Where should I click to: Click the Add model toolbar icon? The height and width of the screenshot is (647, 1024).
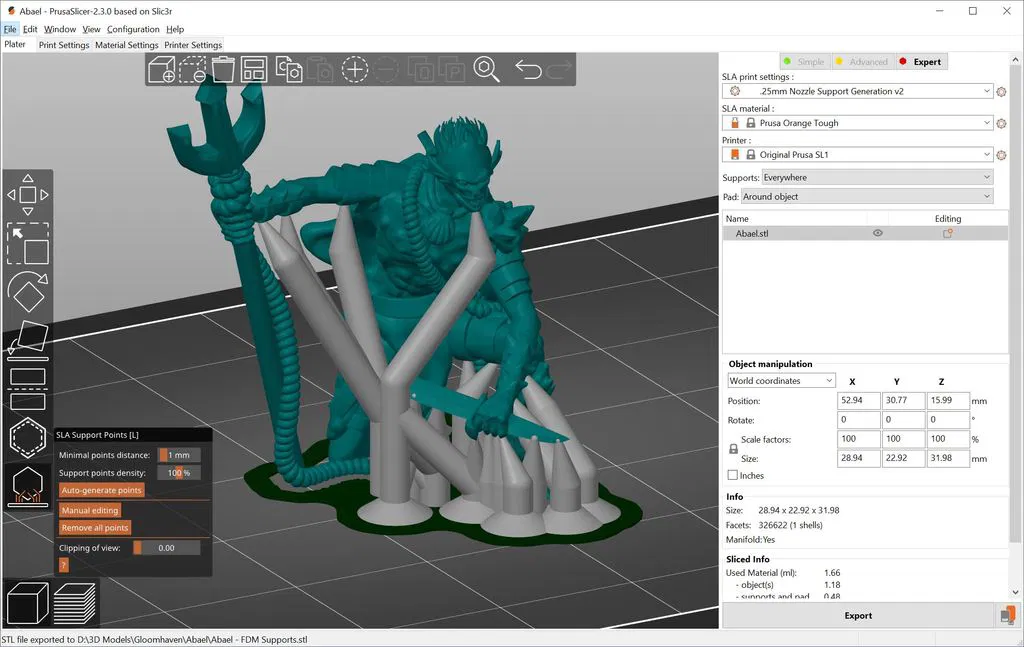(x=161, y=69)
